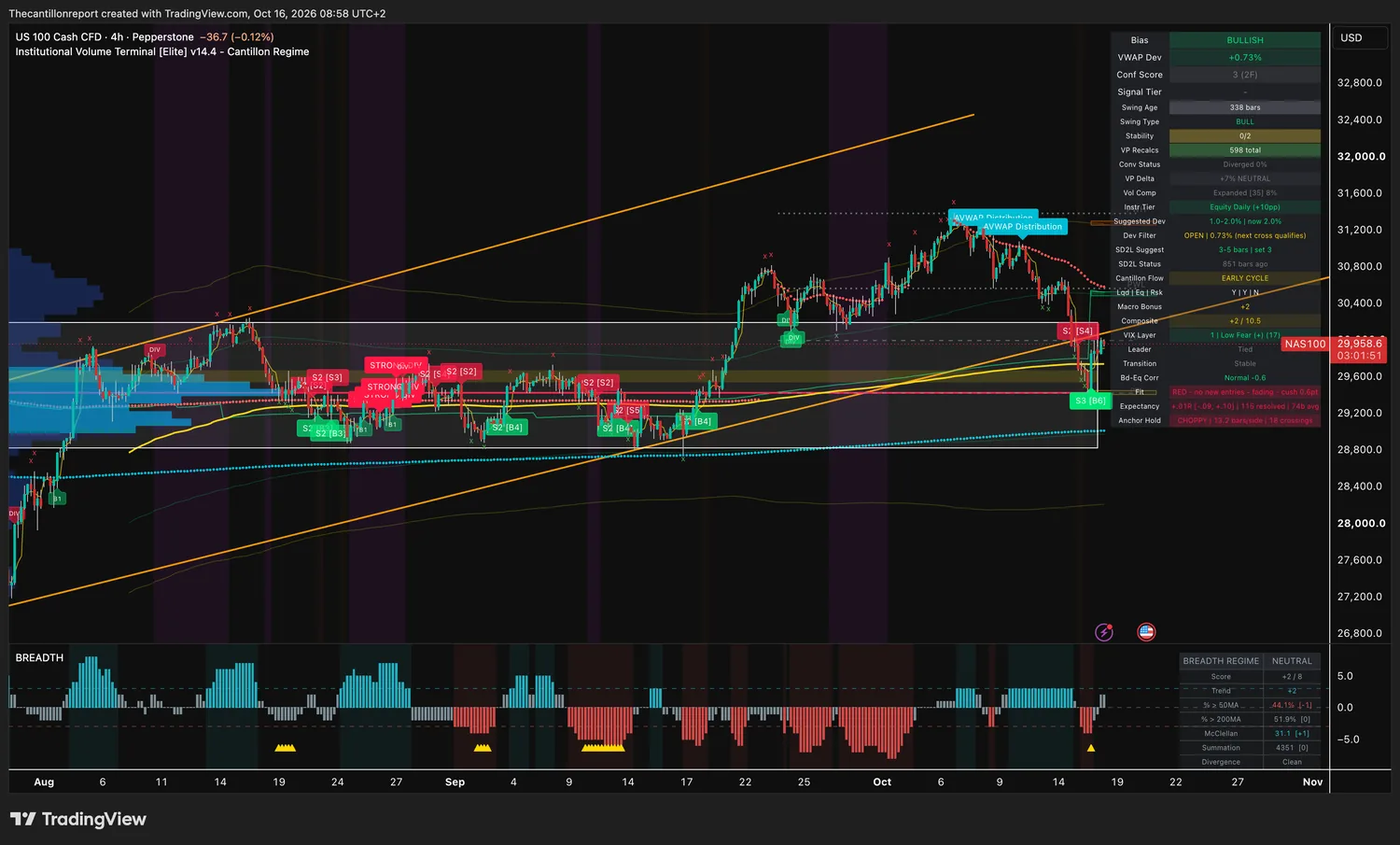This screenshot has width=1400, height=845.
Task: Click the BREADTH pane title
Action: pyautogui.click(x=39, y=657)
